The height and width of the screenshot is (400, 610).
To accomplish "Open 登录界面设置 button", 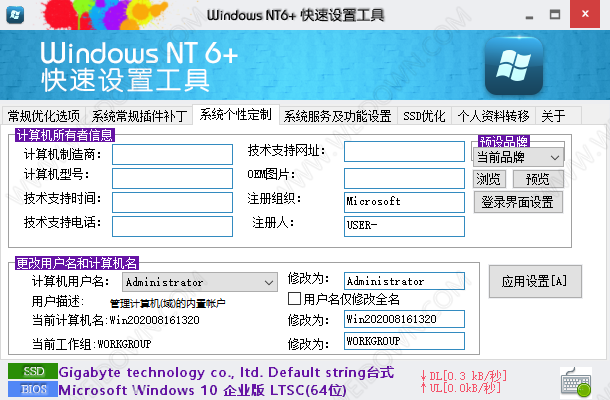I will pyautogui.click(x=518, y=202).
